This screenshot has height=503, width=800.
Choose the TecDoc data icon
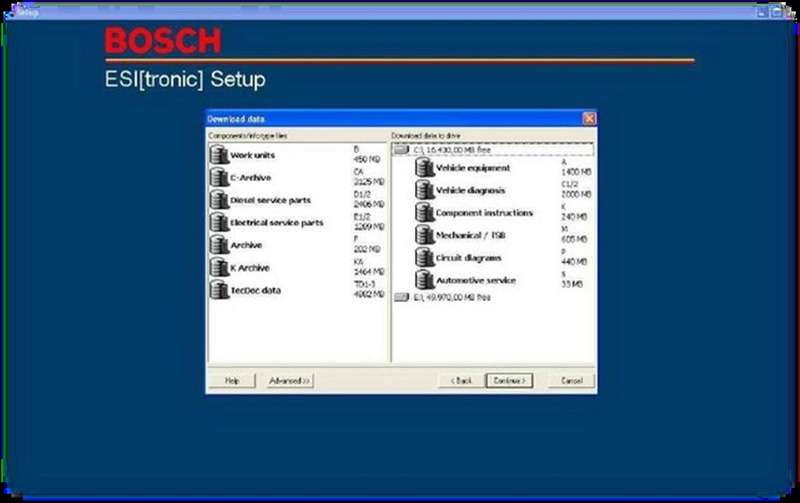219,290
